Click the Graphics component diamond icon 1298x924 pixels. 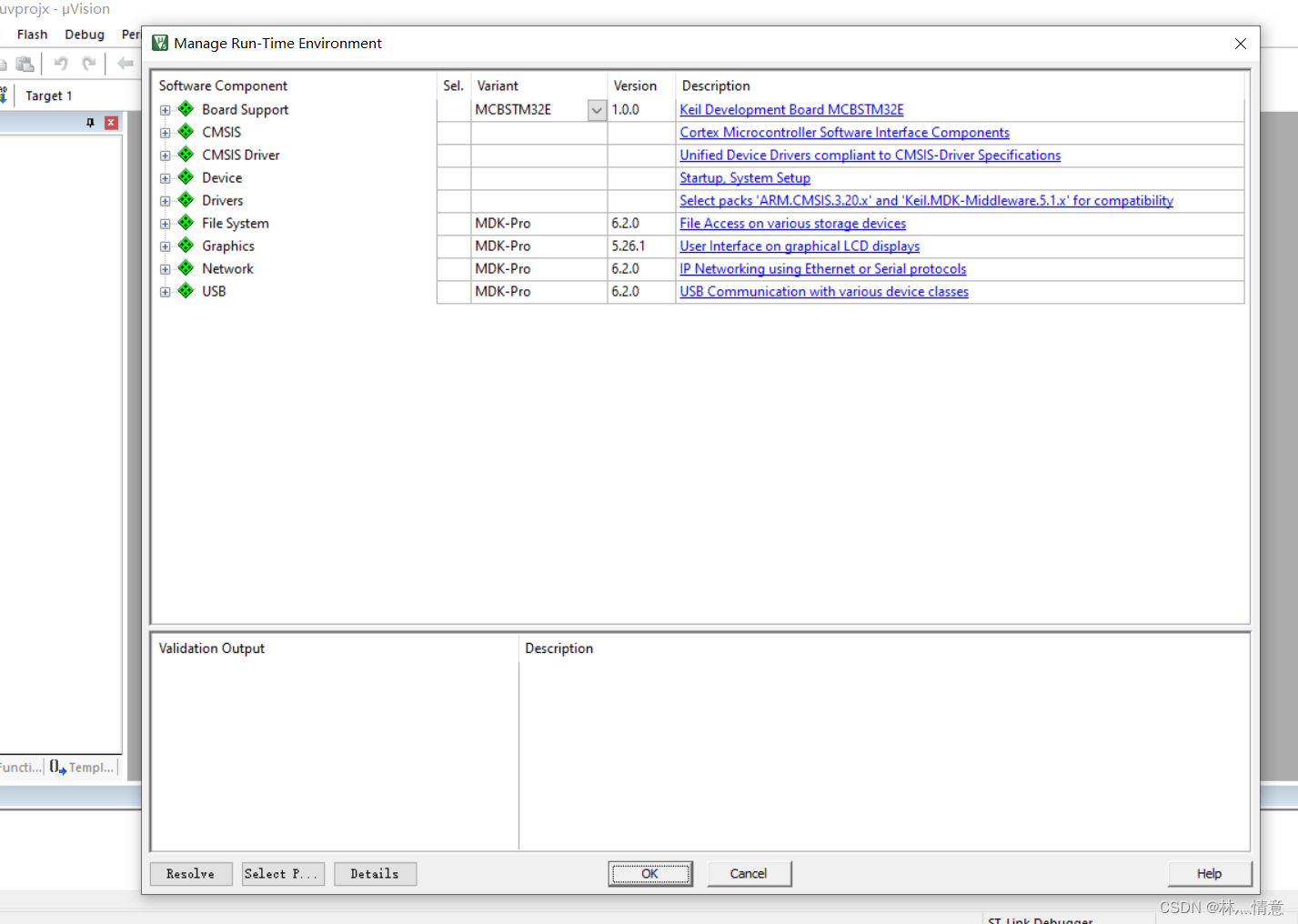(186, 246)
